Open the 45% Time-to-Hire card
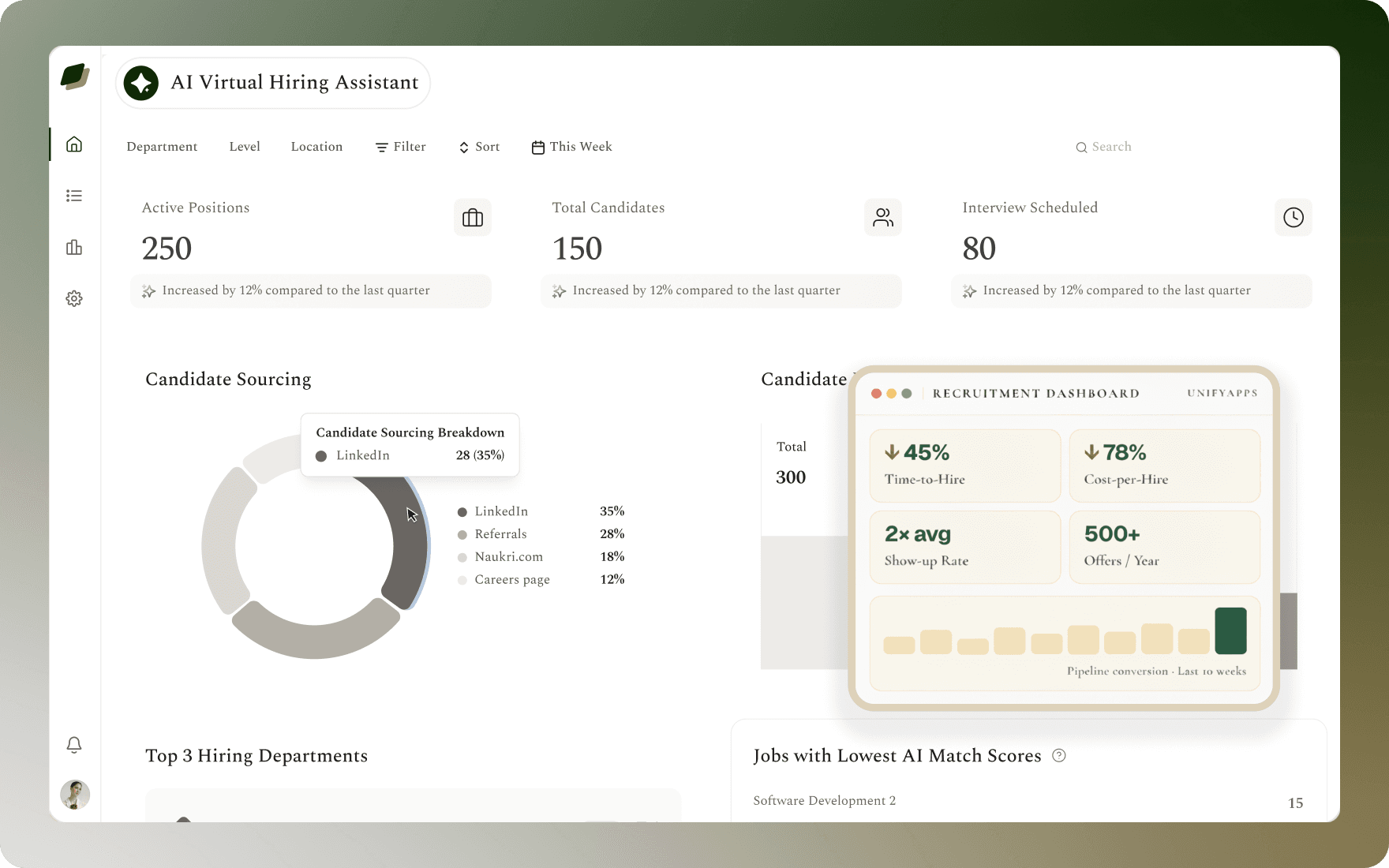 pos(964,466)
